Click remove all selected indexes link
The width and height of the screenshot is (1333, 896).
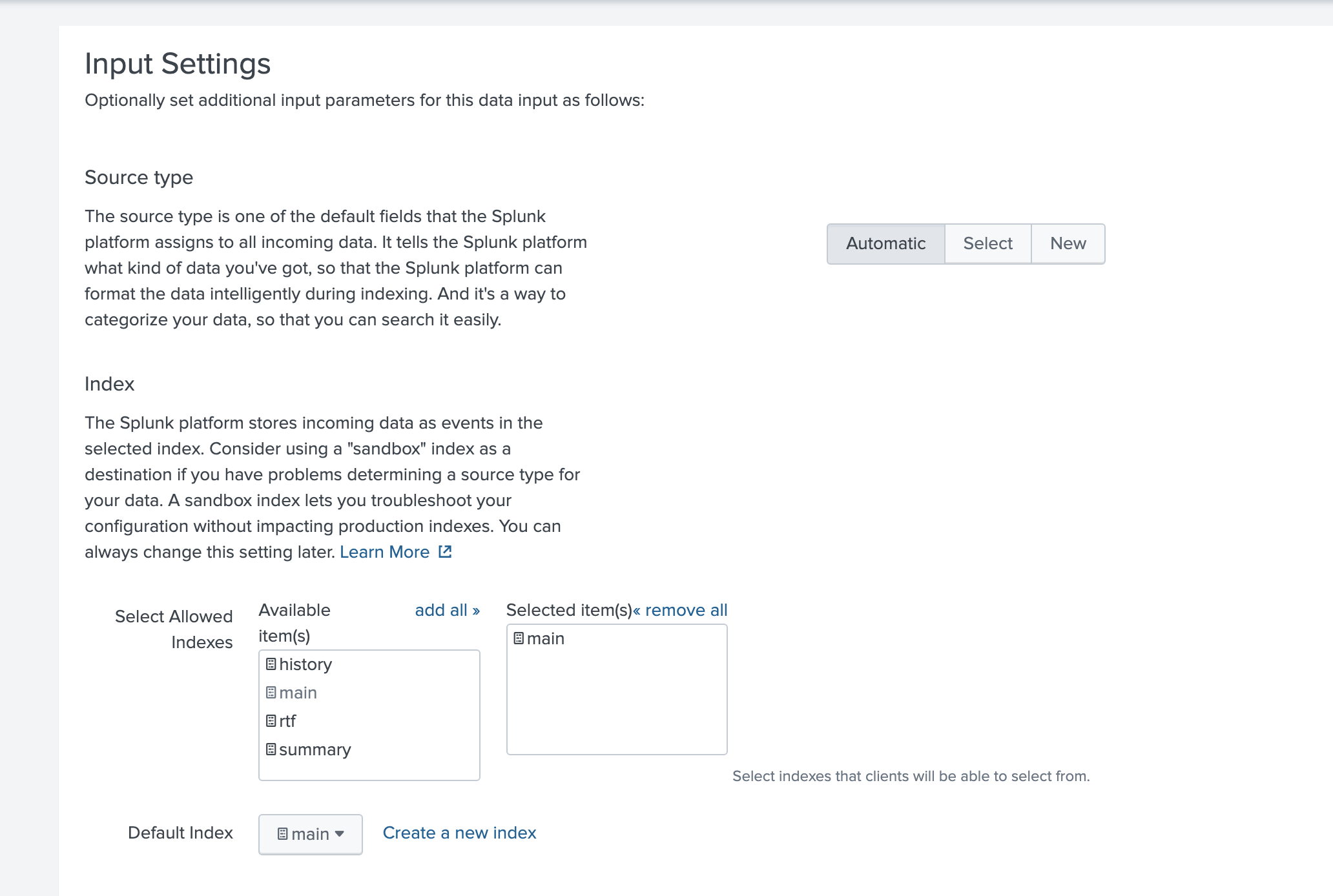[x=681, y=610]
